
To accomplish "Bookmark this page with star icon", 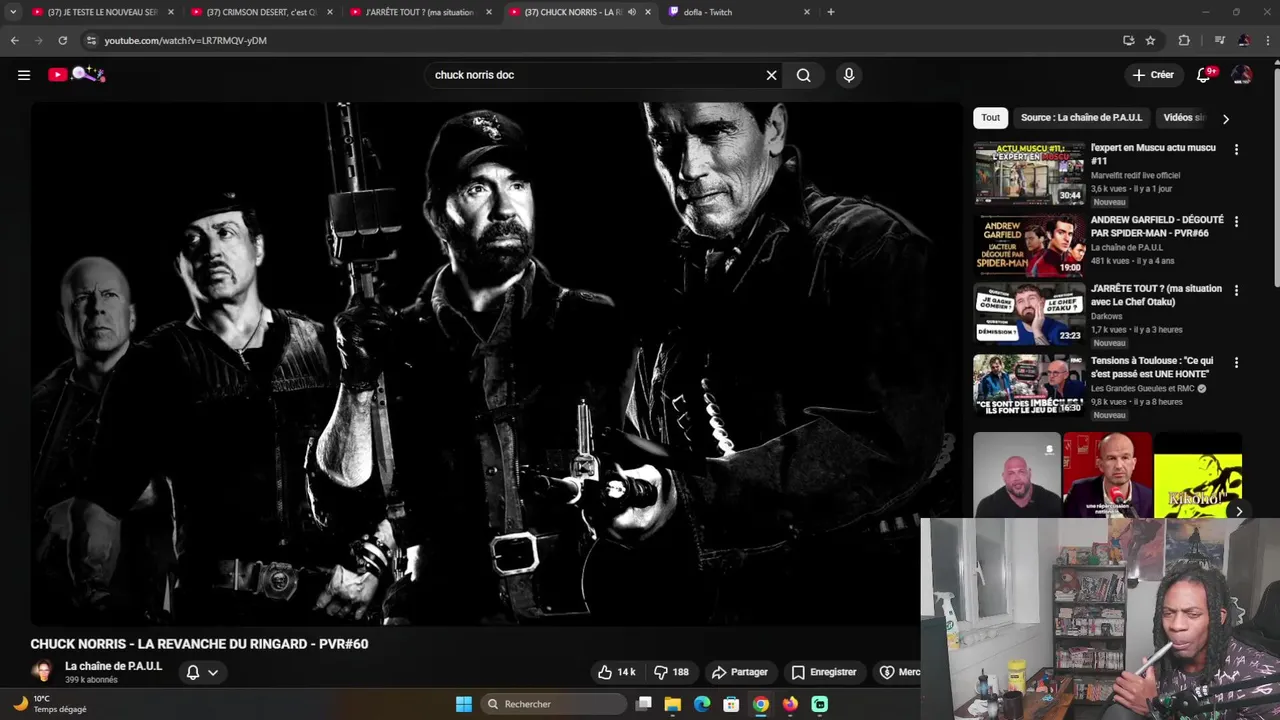I will [1151, 40].
